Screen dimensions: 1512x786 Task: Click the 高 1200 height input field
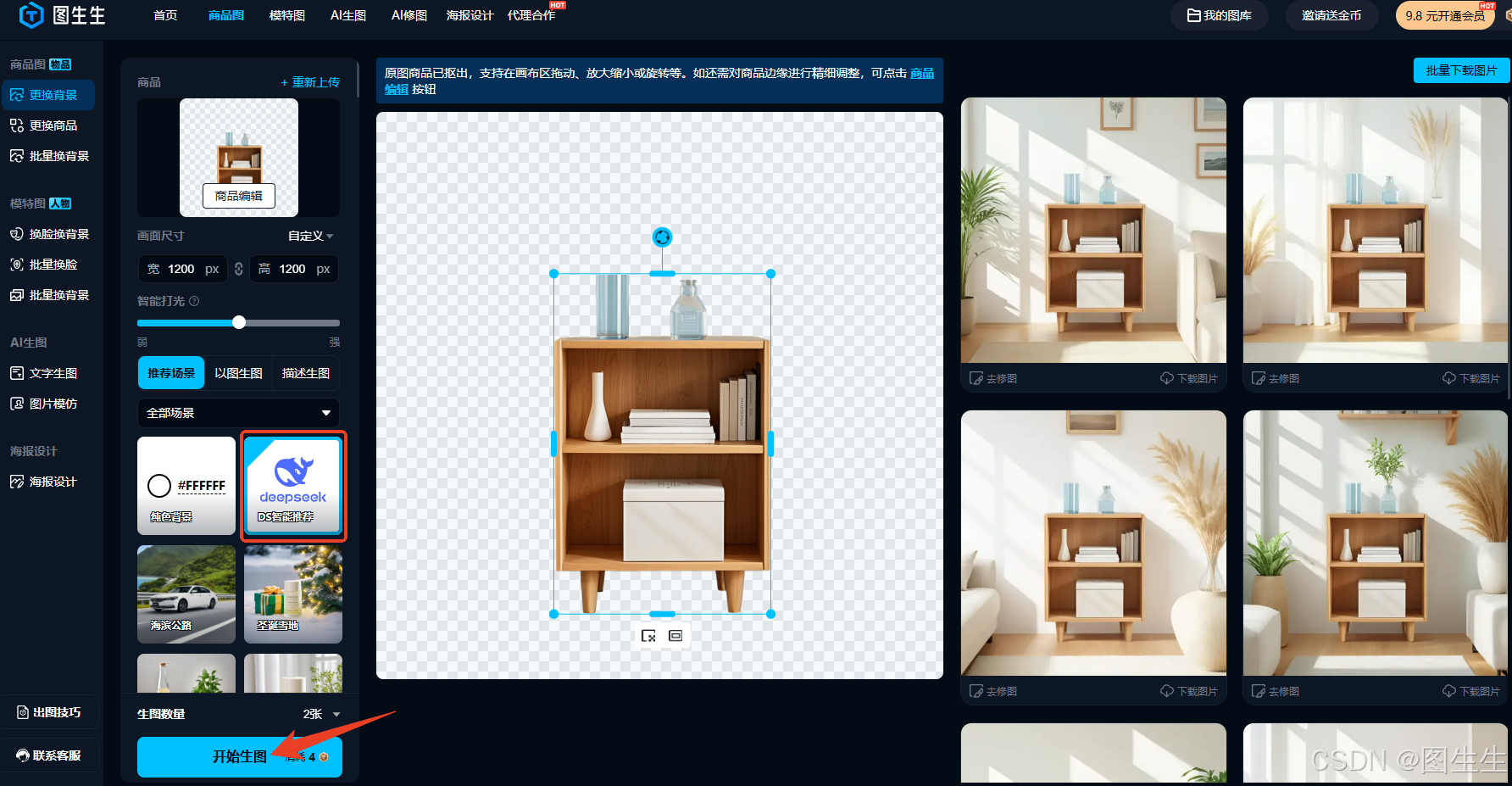(294, 269)
